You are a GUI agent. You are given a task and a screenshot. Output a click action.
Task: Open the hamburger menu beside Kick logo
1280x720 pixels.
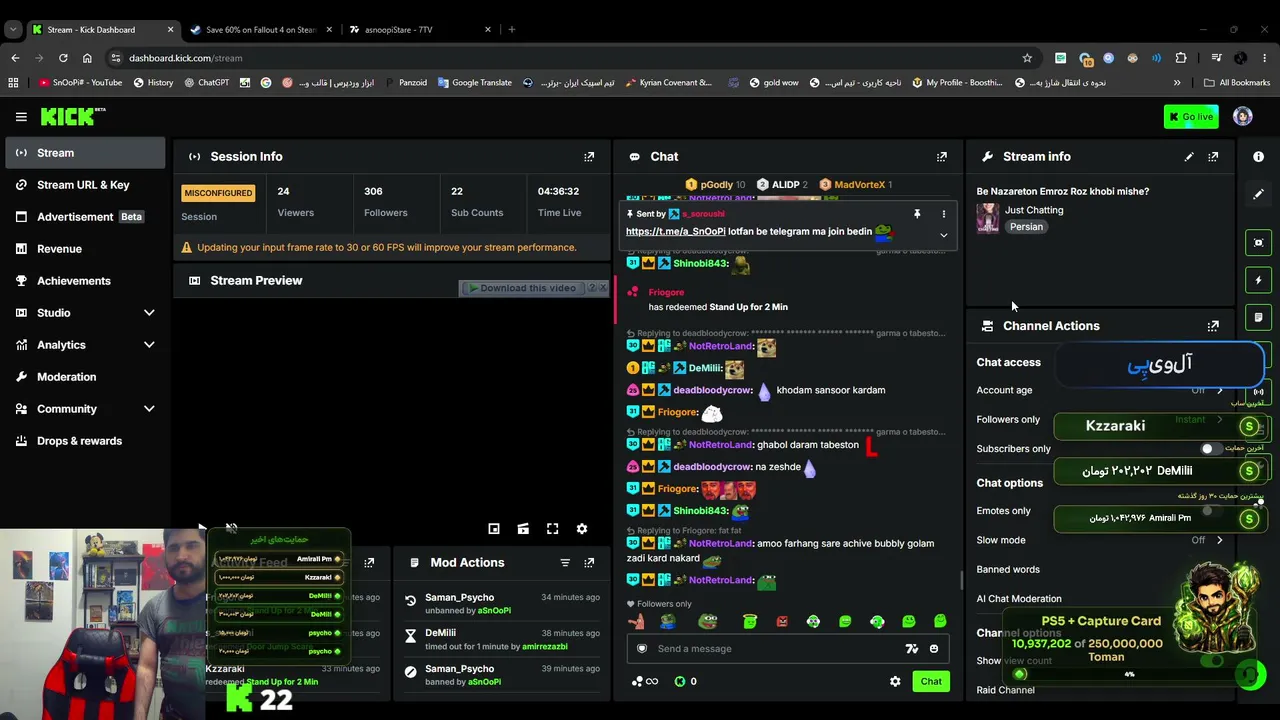coord(21,117)
